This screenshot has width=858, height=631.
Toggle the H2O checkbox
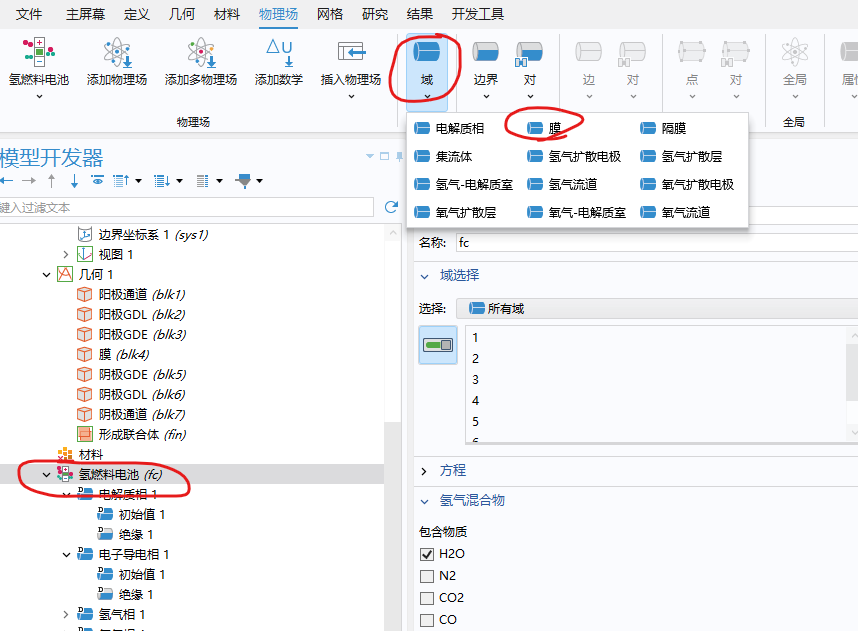point(427,554)
